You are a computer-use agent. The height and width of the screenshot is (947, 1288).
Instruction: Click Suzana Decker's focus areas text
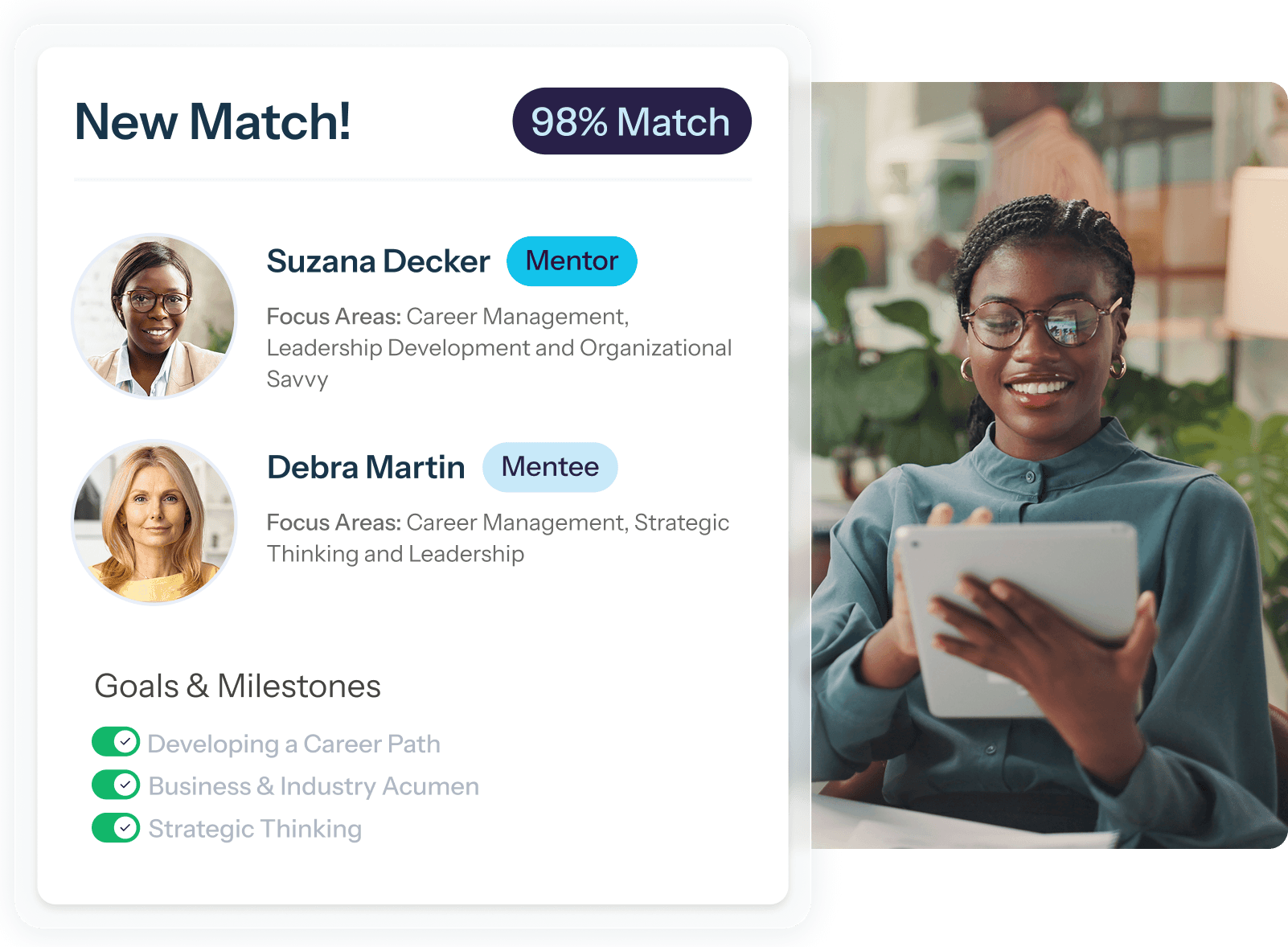point(499,348)
